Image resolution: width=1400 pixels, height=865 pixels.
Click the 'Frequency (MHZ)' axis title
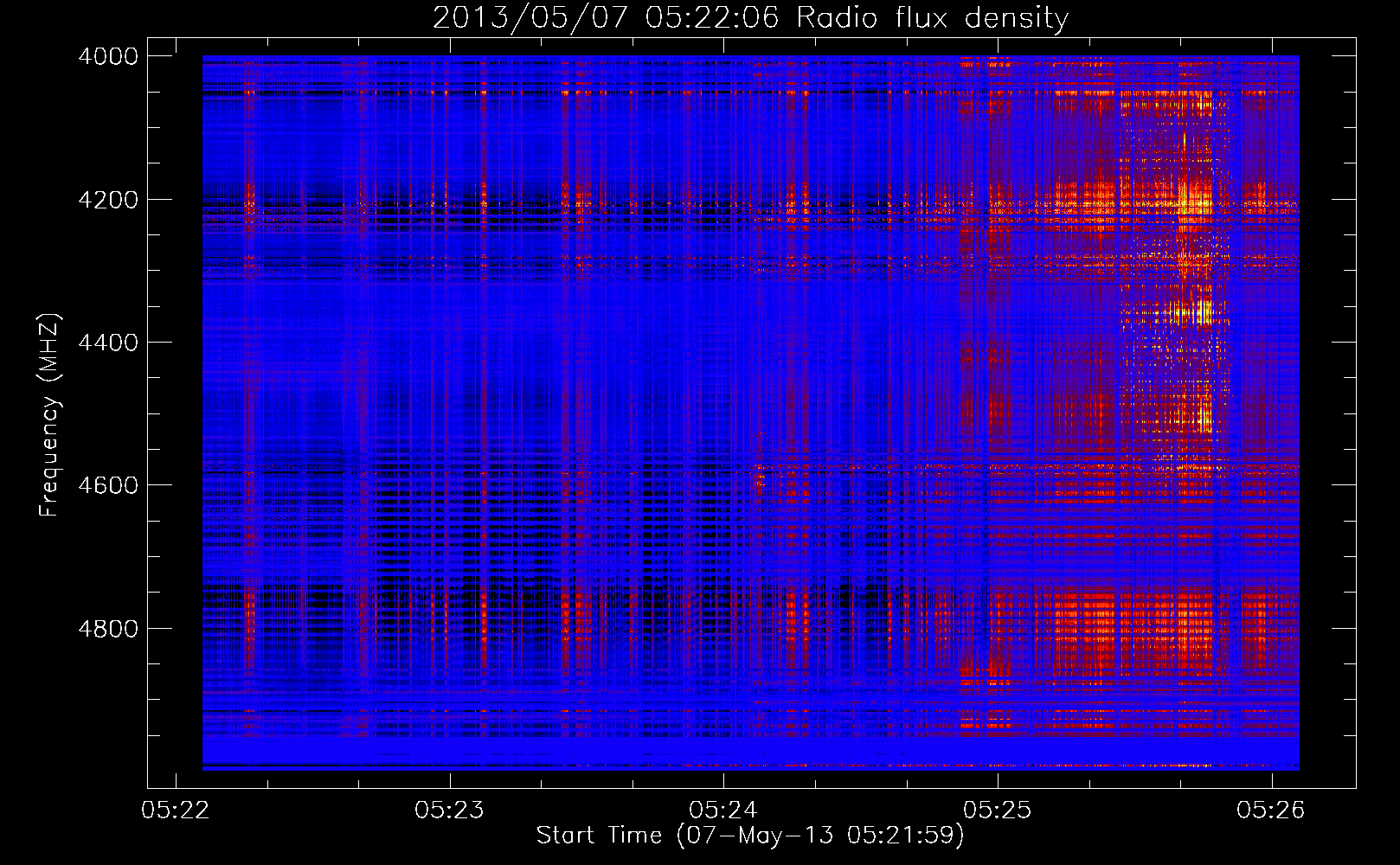coord(50,415)
